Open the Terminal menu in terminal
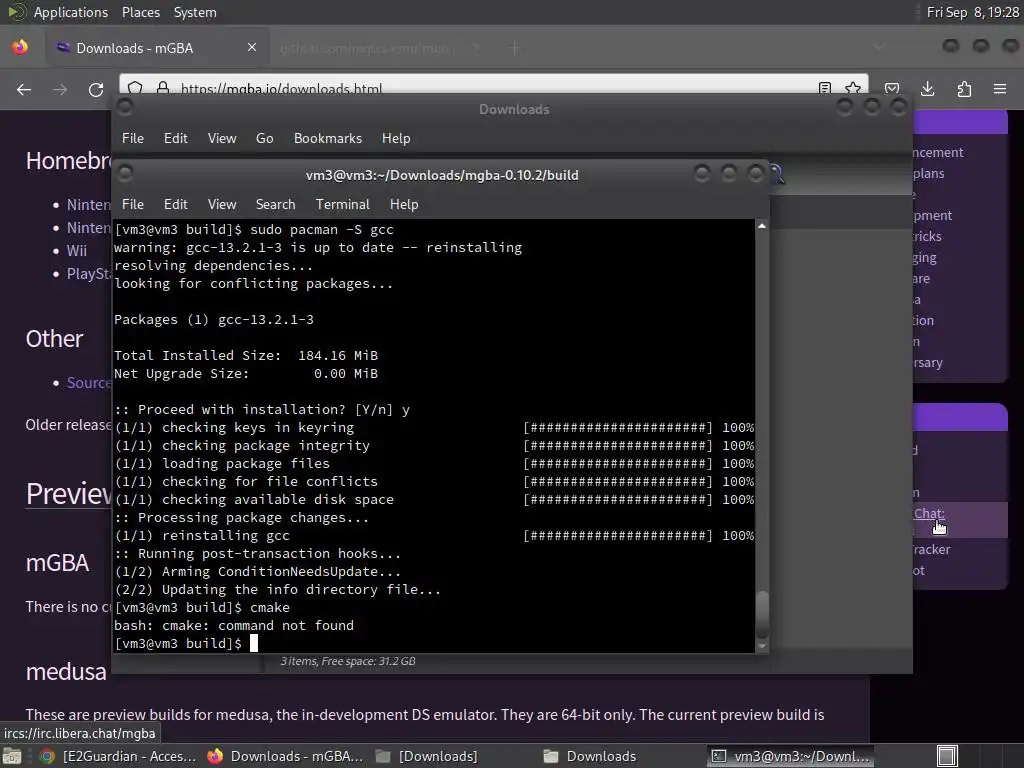1024x768 pixels. point(343,204)
